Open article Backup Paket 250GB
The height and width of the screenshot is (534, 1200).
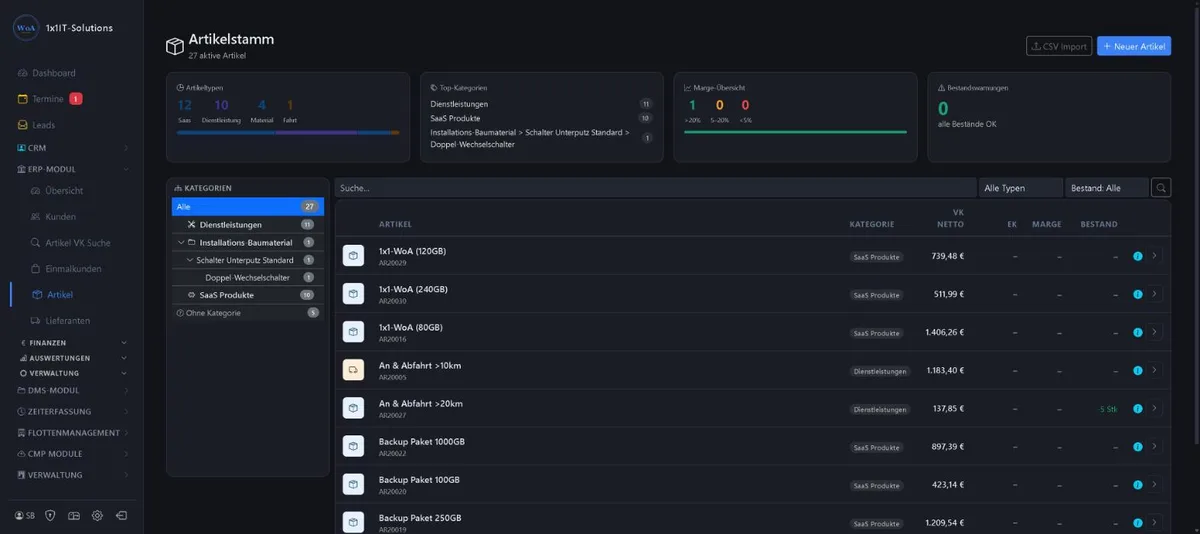(x=421, y=518)
